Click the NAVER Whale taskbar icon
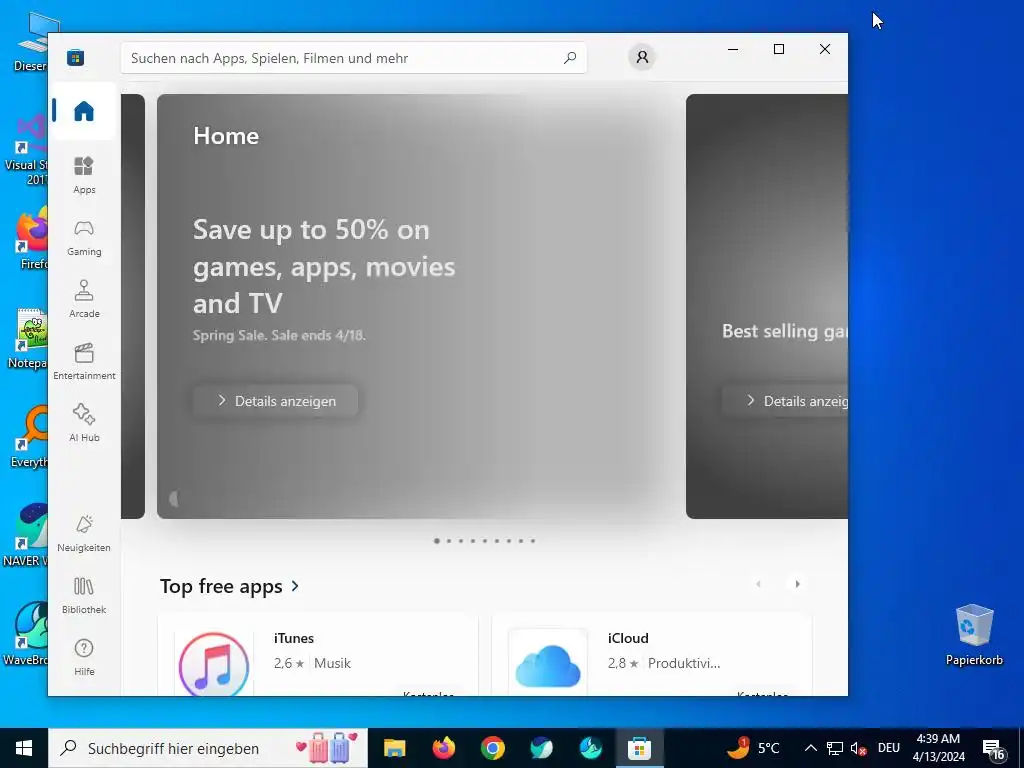 541,748
